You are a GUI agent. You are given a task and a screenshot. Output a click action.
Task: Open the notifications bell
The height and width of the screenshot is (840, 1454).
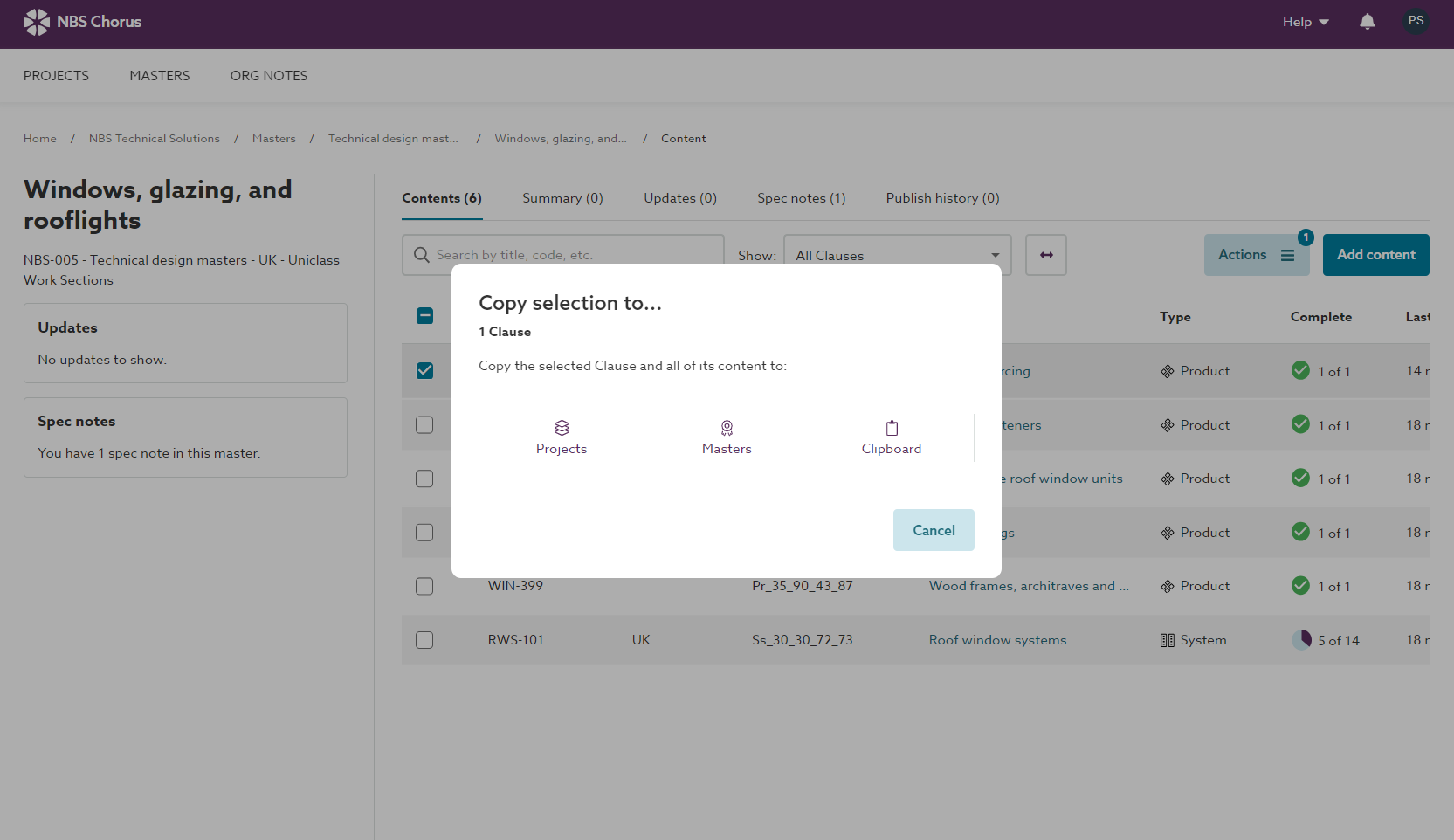1368,22
